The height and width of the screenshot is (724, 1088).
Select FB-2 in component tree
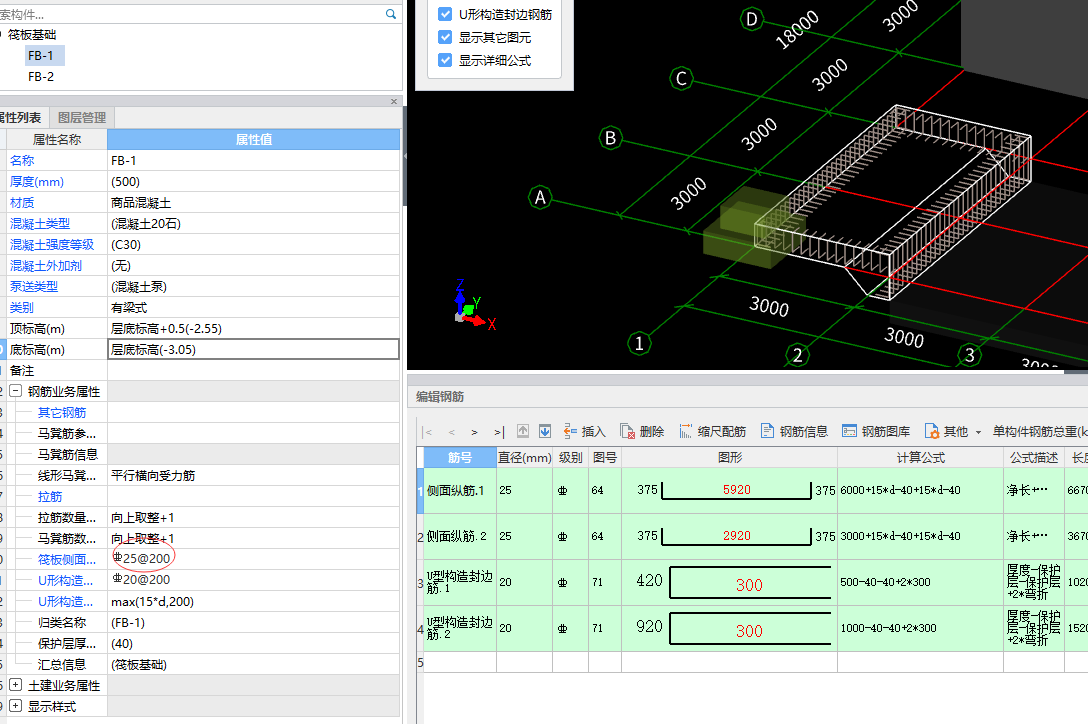[x=40, y=76]
